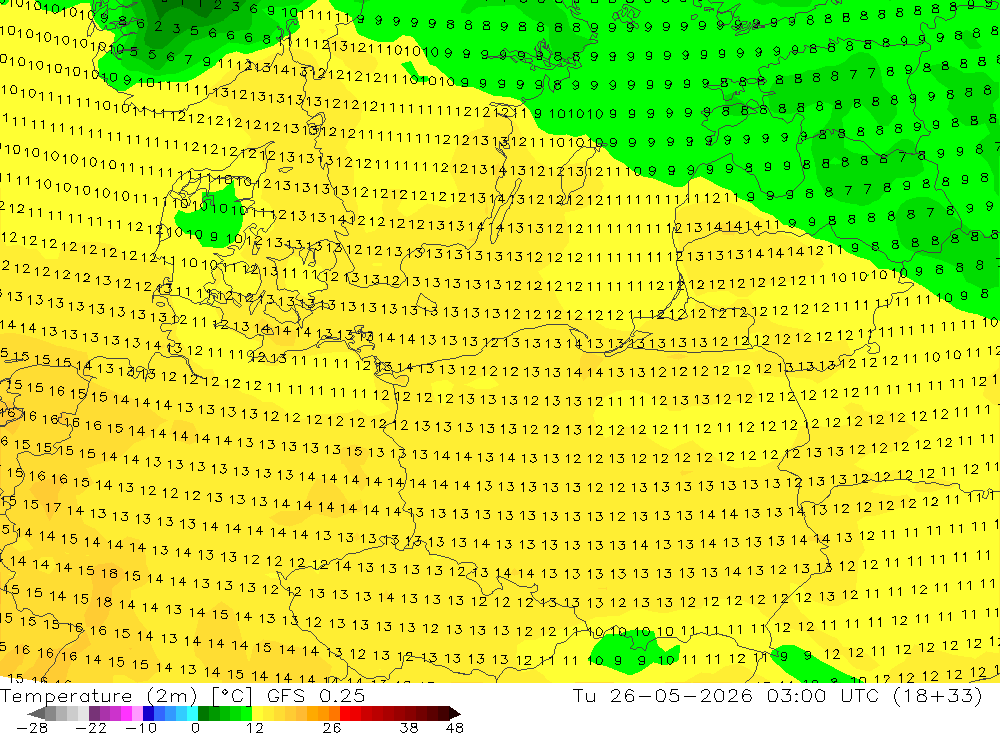Viewport: 1000px width, 733px height.
Task: Click the legend label 0
Action: click(x=196, y=728)
